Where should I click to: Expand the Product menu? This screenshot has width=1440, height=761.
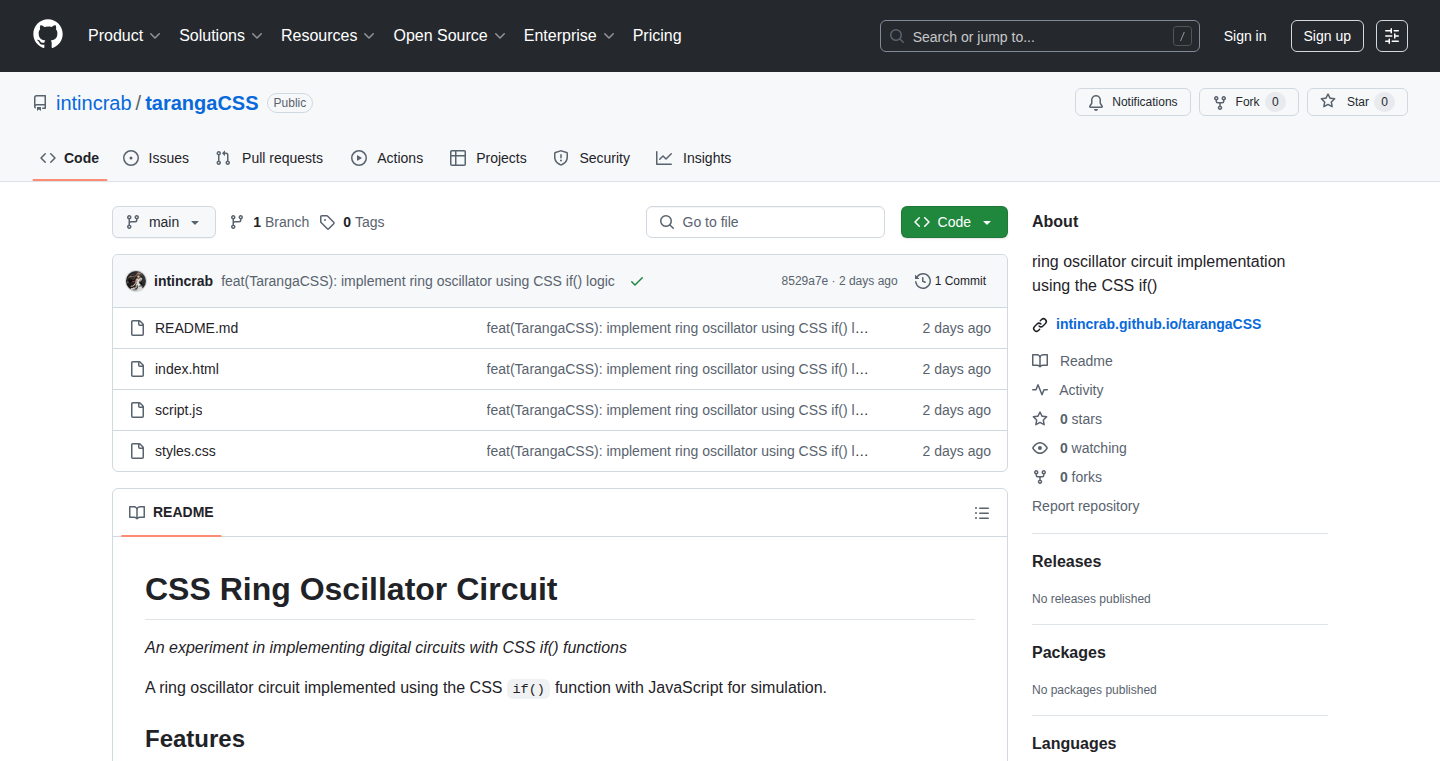(x=124, y=35)
